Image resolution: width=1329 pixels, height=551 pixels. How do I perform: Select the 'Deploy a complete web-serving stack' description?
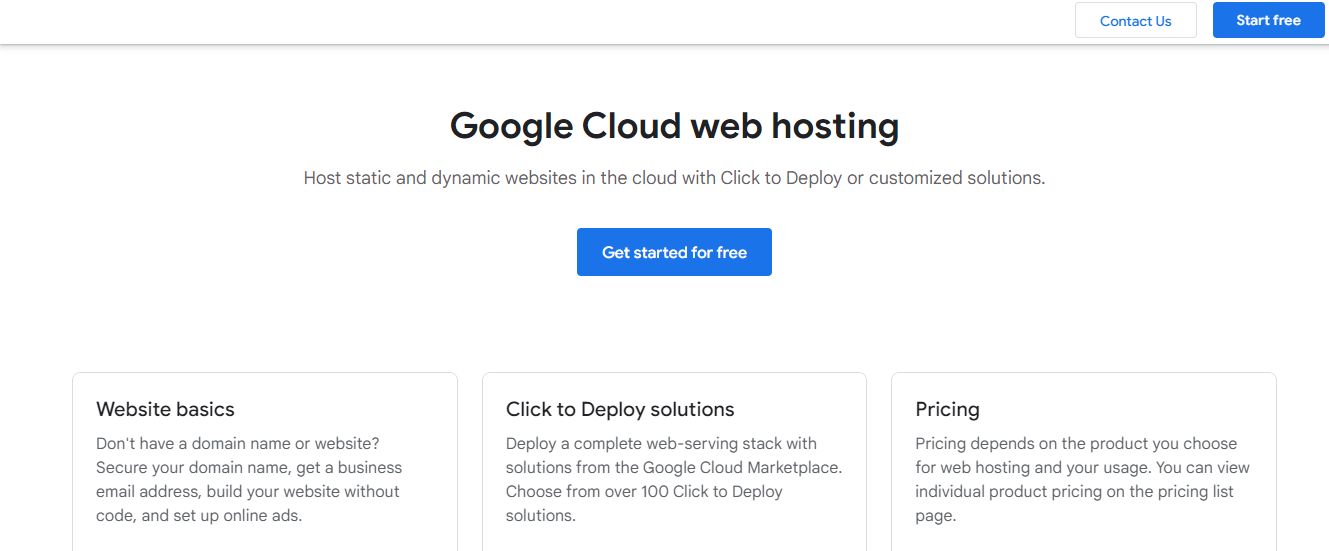pos(674,480)
